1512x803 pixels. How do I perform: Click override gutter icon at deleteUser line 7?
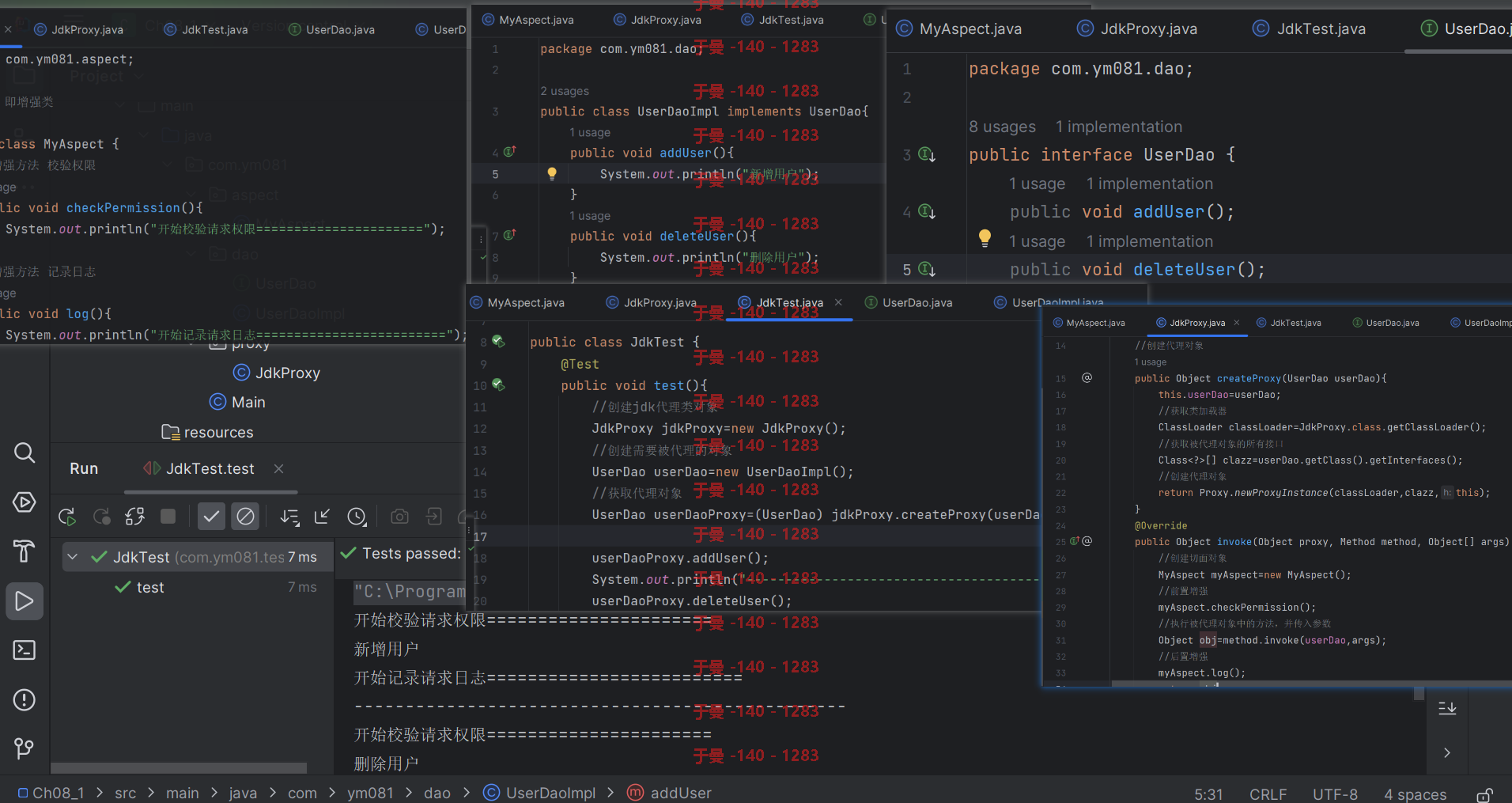510,234
